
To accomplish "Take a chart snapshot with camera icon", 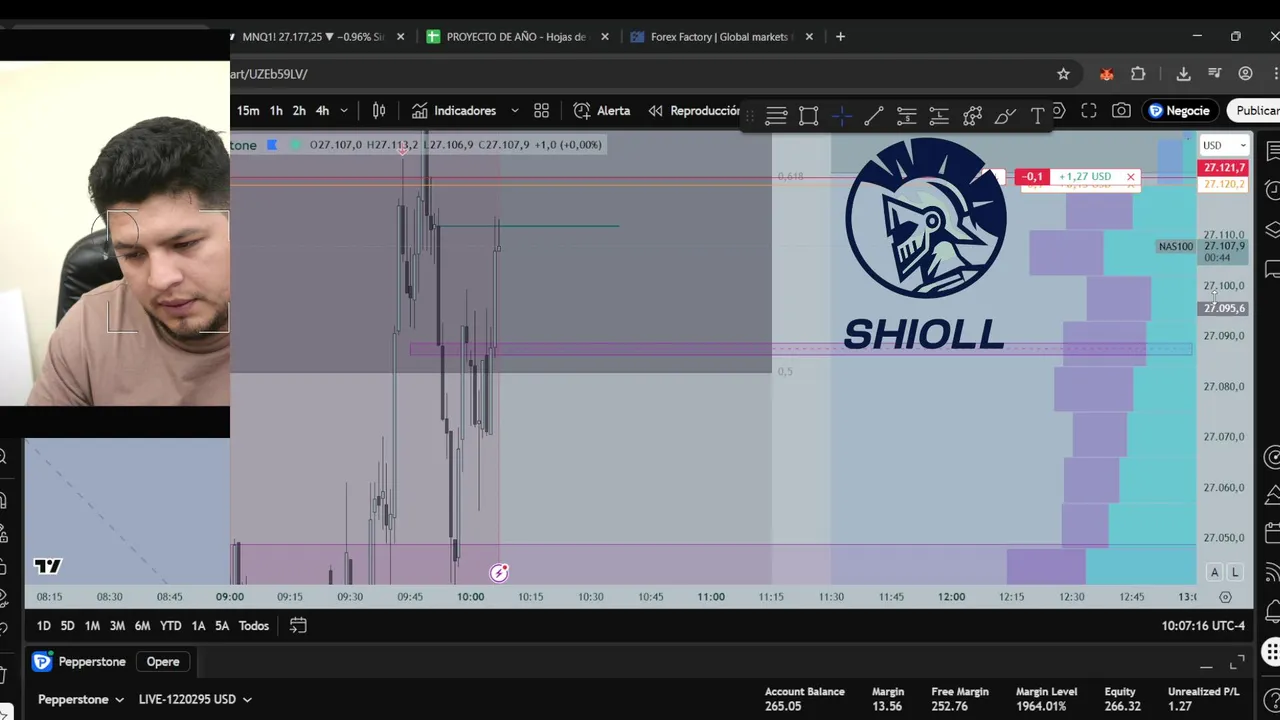I will 1121,111.
